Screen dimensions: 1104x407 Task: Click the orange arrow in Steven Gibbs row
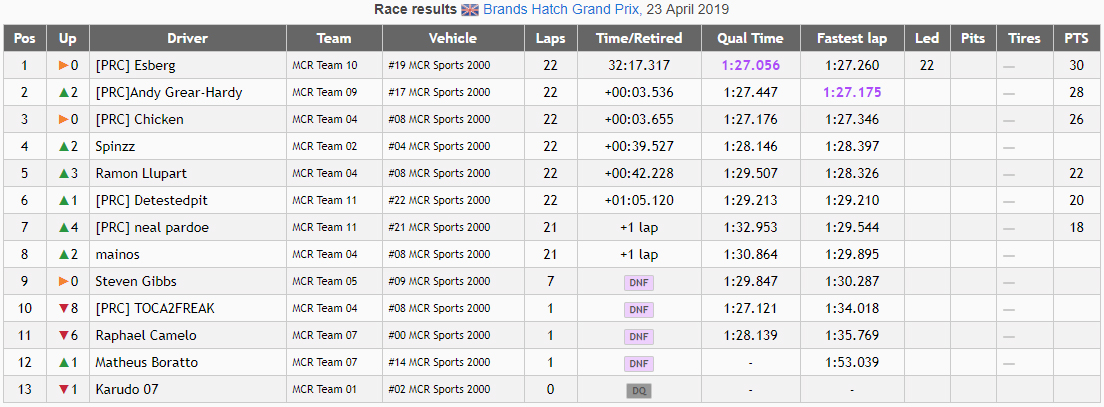pos(63,282)
